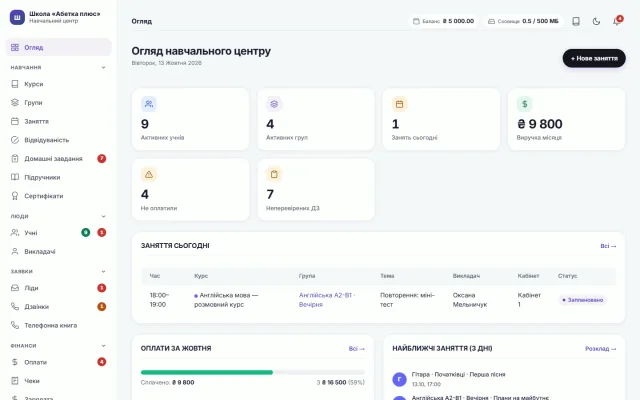Click the + Нове заняття button
Viewport: 640px width, 400px height.
594,58
